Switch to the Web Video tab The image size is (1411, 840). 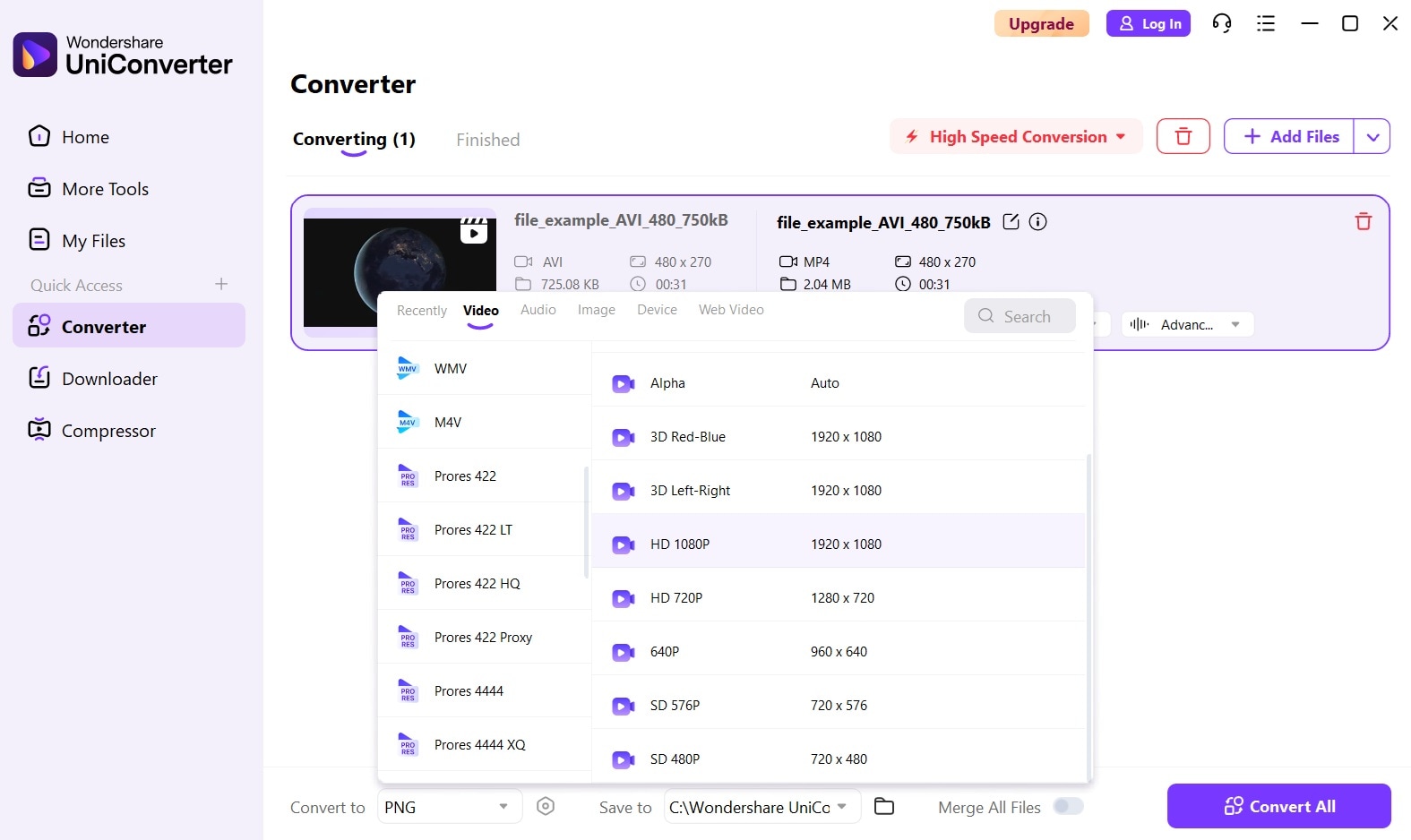tap(731, 310)
